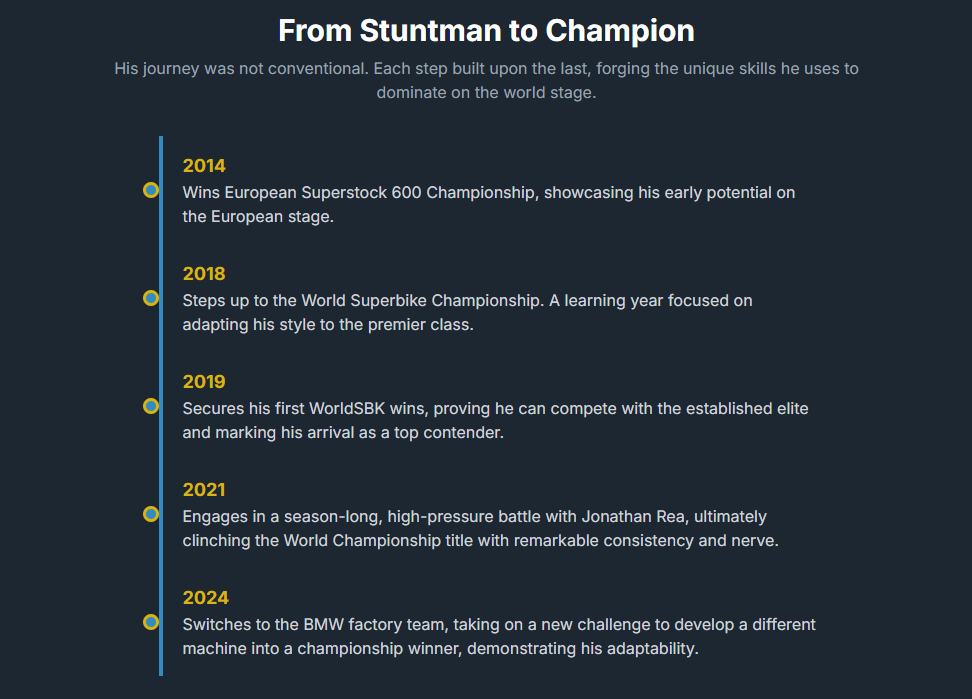Select the 2021 timeline circle marker
Screen dimensions: 972x699
pos(151,514)
